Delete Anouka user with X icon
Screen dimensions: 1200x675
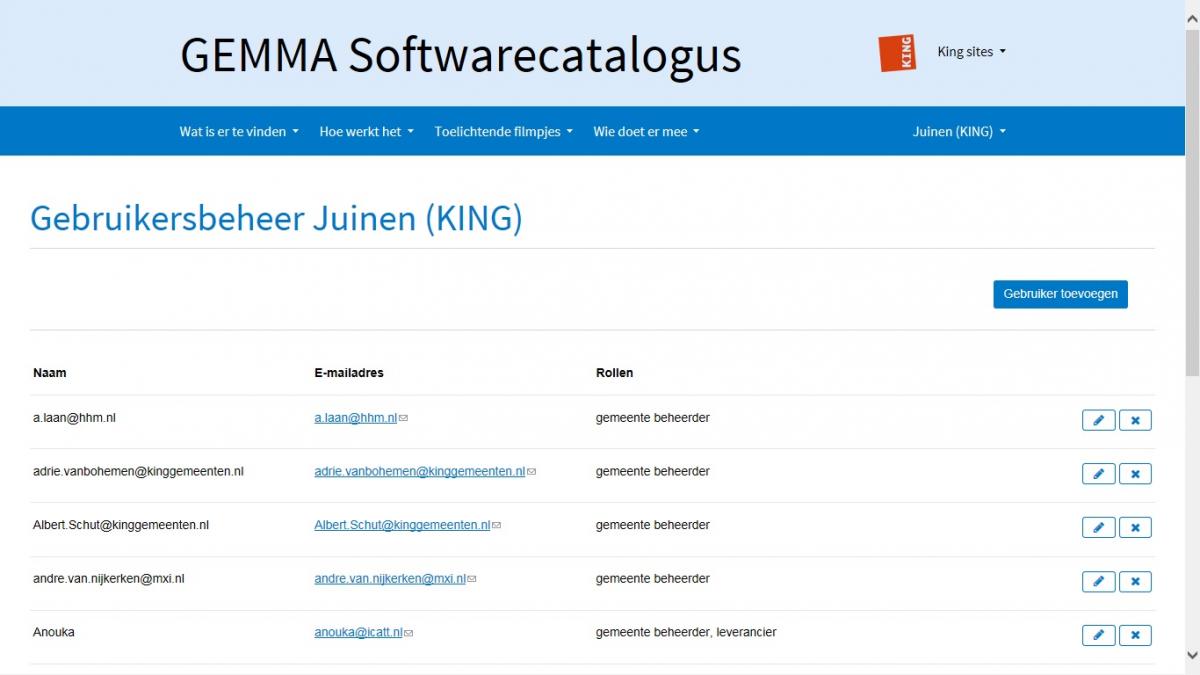coord(1135,635)
